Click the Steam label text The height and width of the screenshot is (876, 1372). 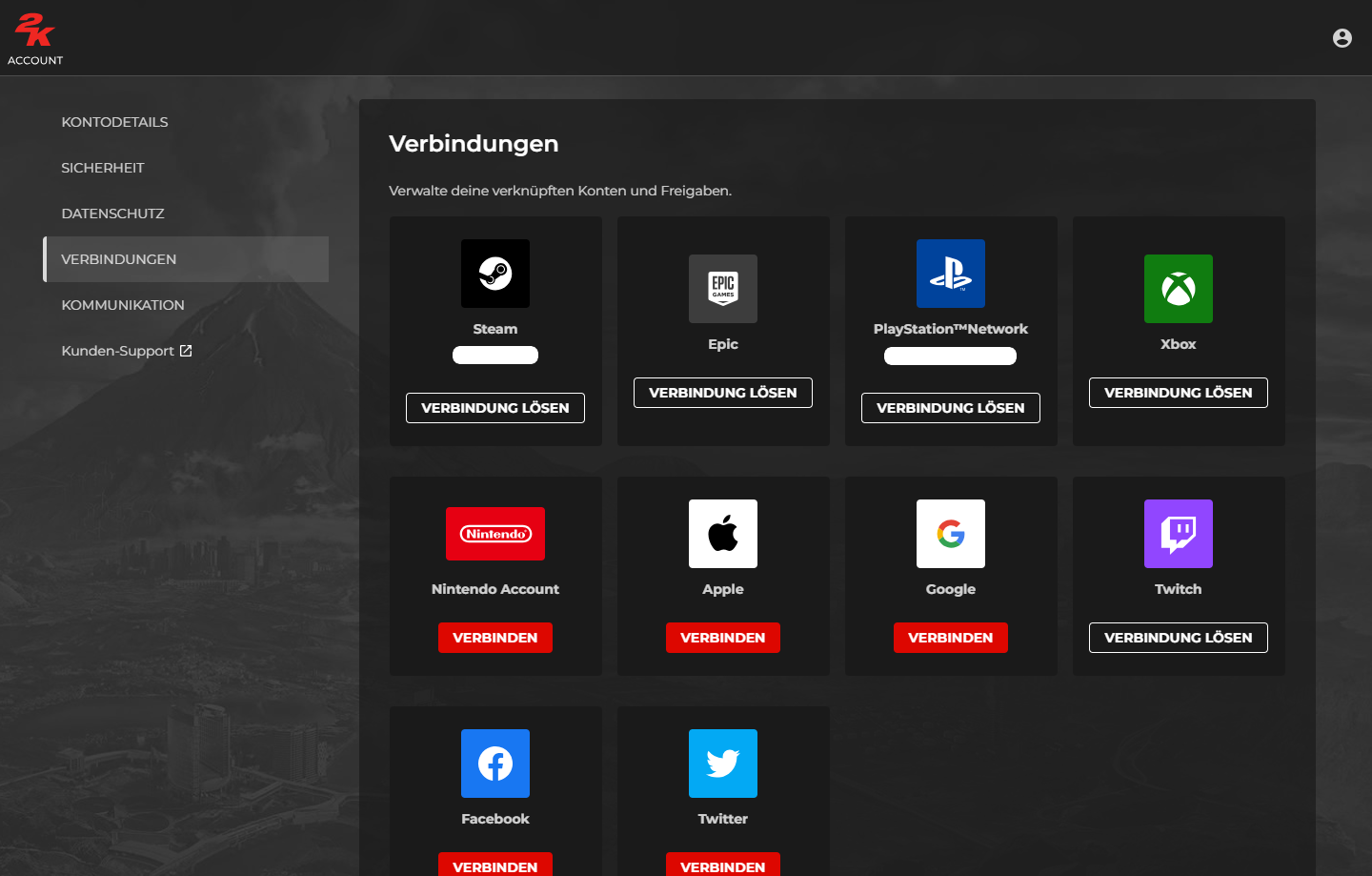495,329
